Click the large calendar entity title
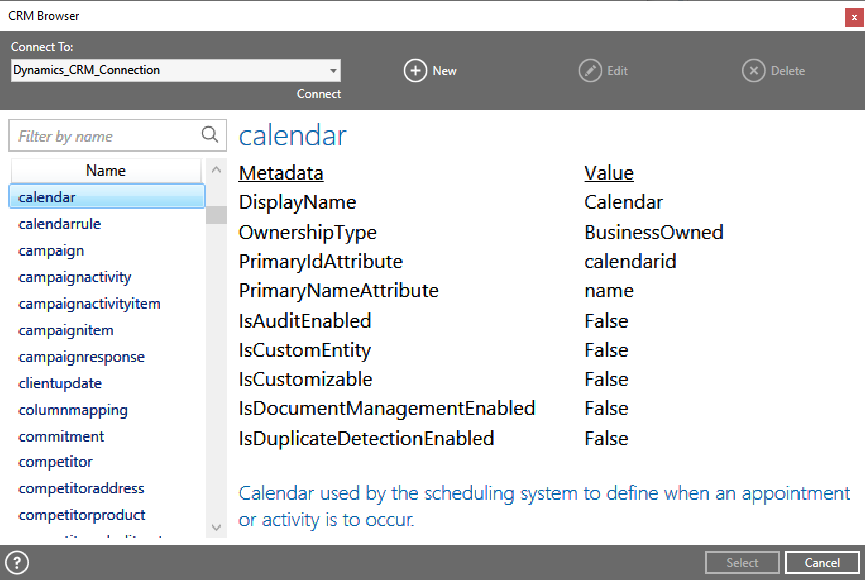 [292, 136]
